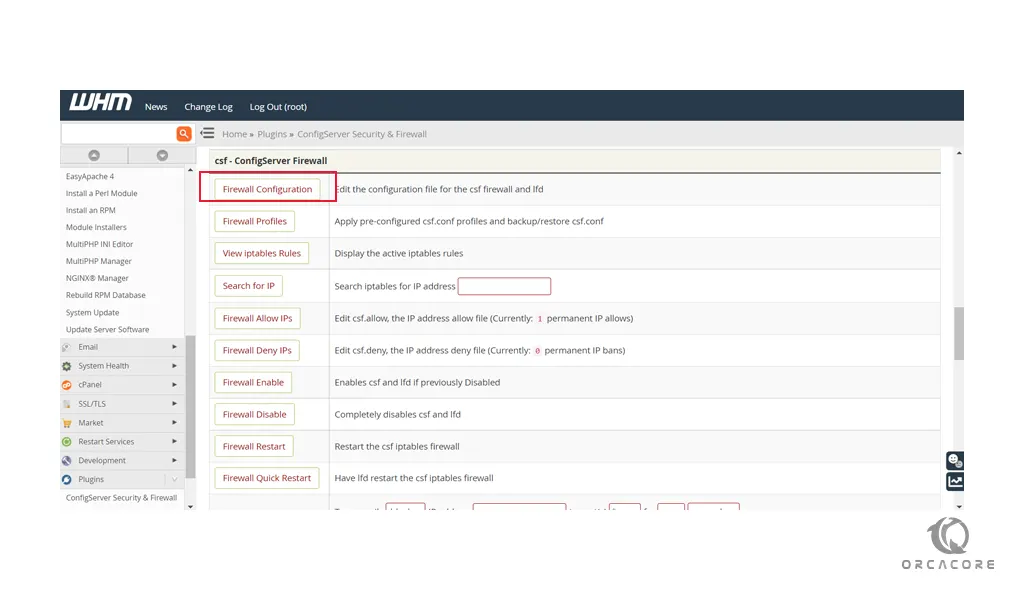Toggle the sidebar with the hamburger menu icon
The height and width of the screenshot is (600, 1024).
tap(208, 133)
